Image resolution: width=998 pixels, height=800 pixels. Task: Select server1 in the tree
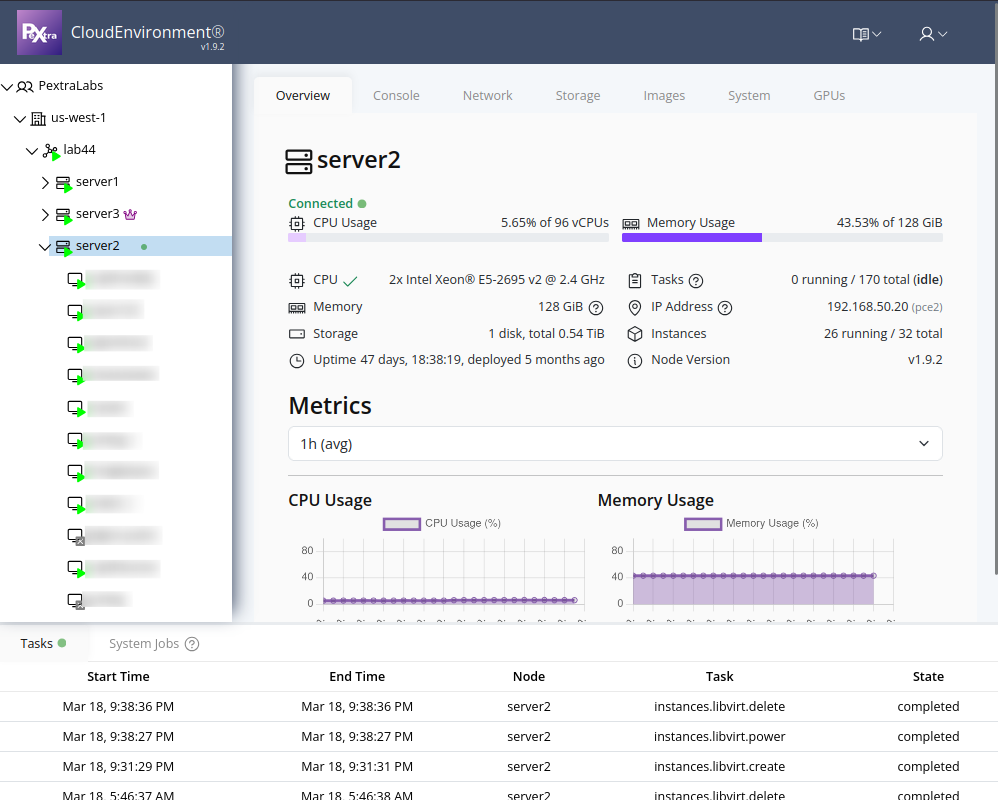(97, 182)
